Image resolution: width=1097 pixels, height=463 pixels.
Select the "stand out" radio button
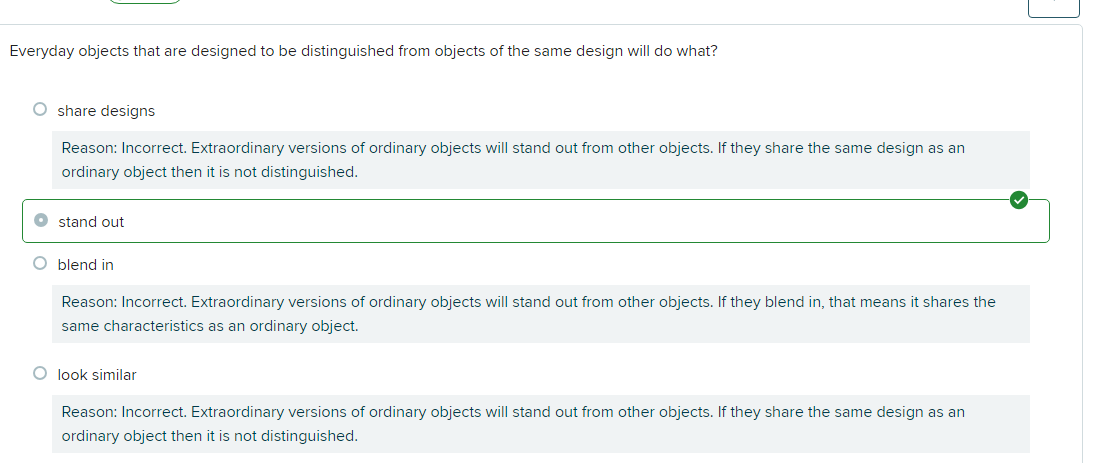(40, 221)
